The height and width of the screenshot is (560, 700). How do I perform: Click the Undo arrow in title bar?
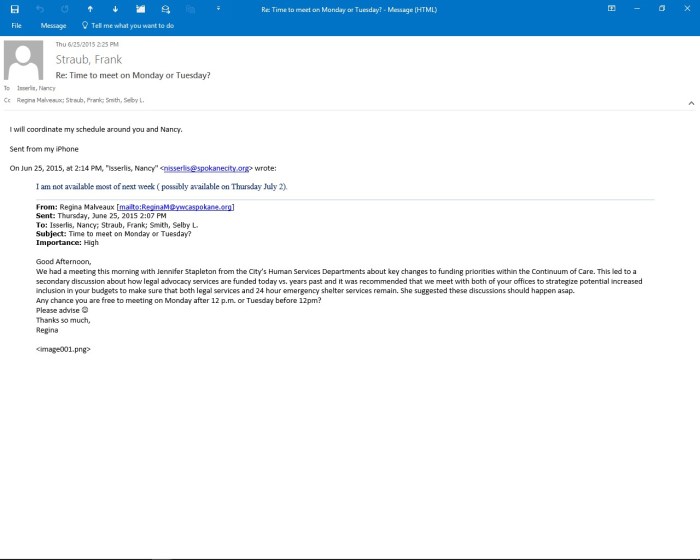pos(40,8)
